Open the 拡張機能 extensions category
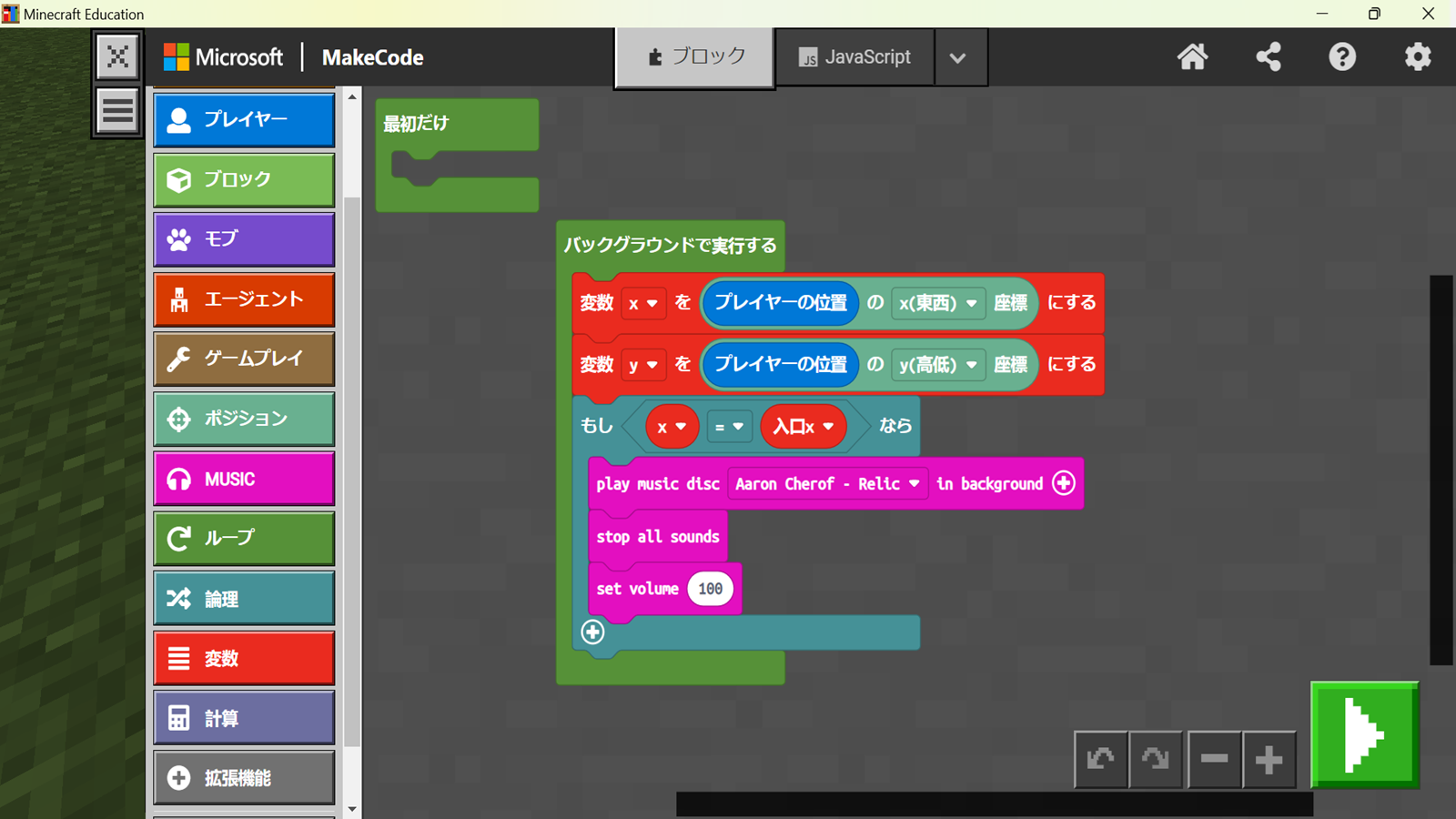 (244, 778)
